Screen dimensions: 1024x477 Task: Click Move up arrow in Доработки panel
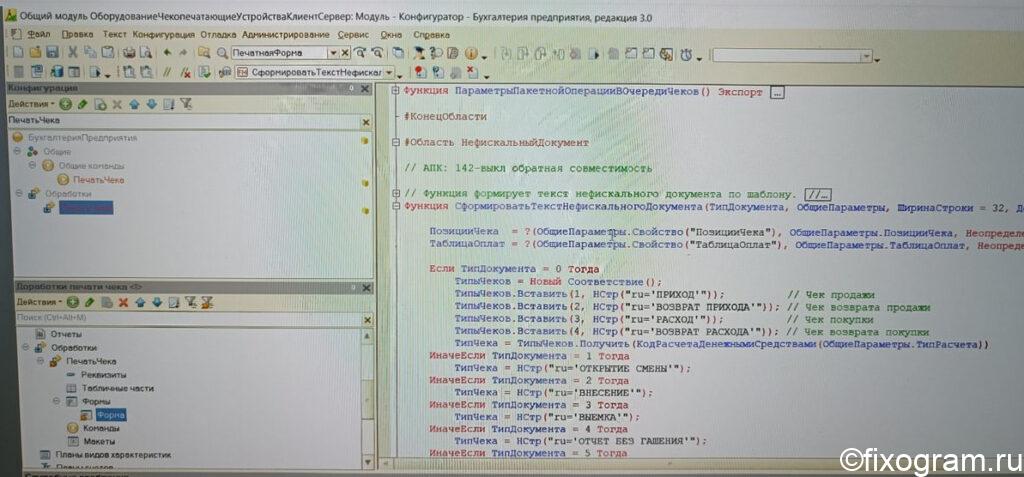pyautogui.click(x=139, y=302)
